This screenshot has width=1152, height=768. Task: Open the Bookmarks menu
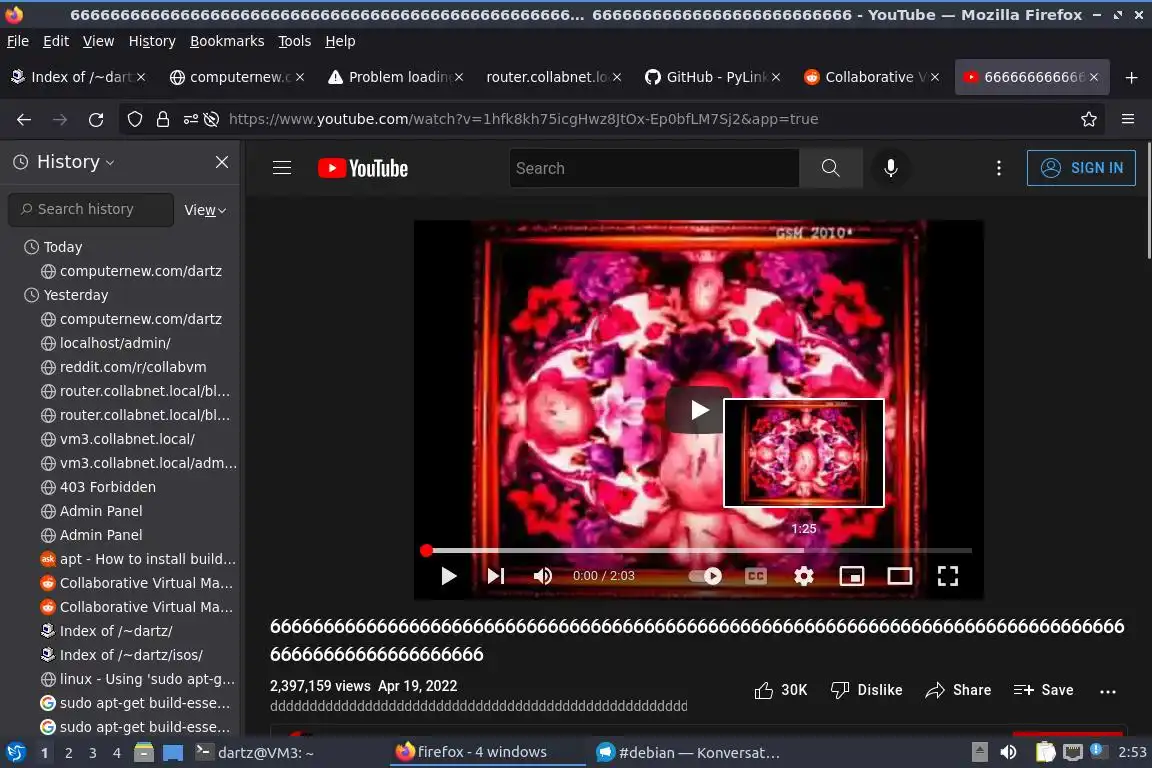tap(227, 41)
